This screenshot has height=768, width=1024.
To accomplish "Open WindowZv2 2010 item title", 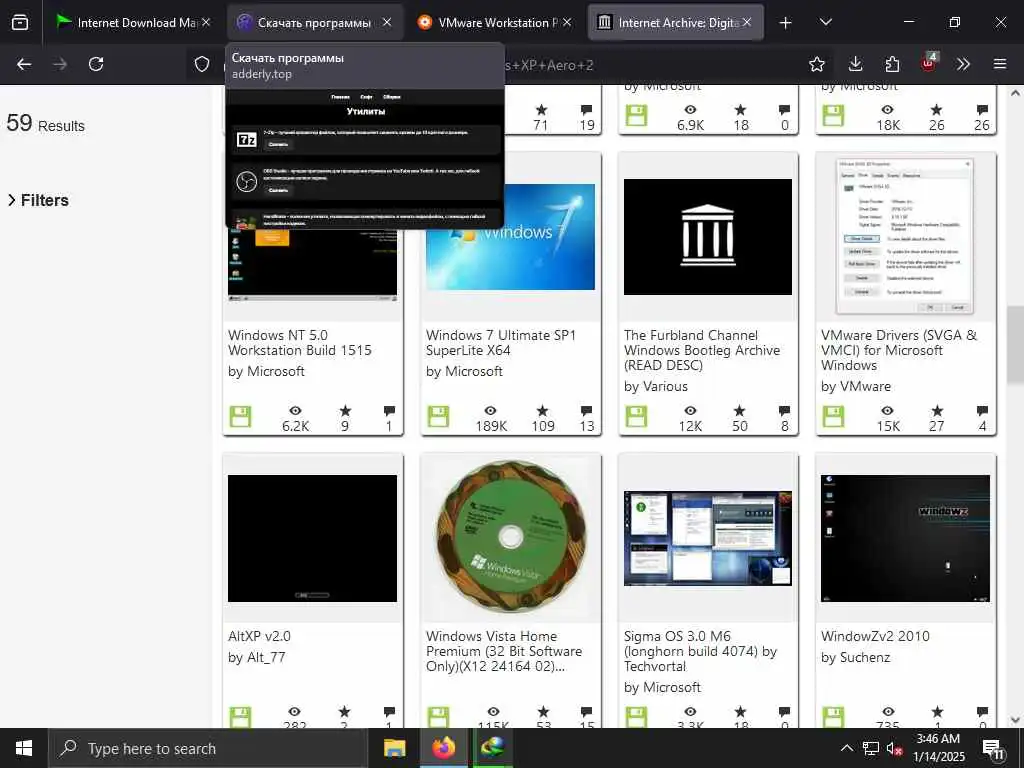I will (875, 636).
